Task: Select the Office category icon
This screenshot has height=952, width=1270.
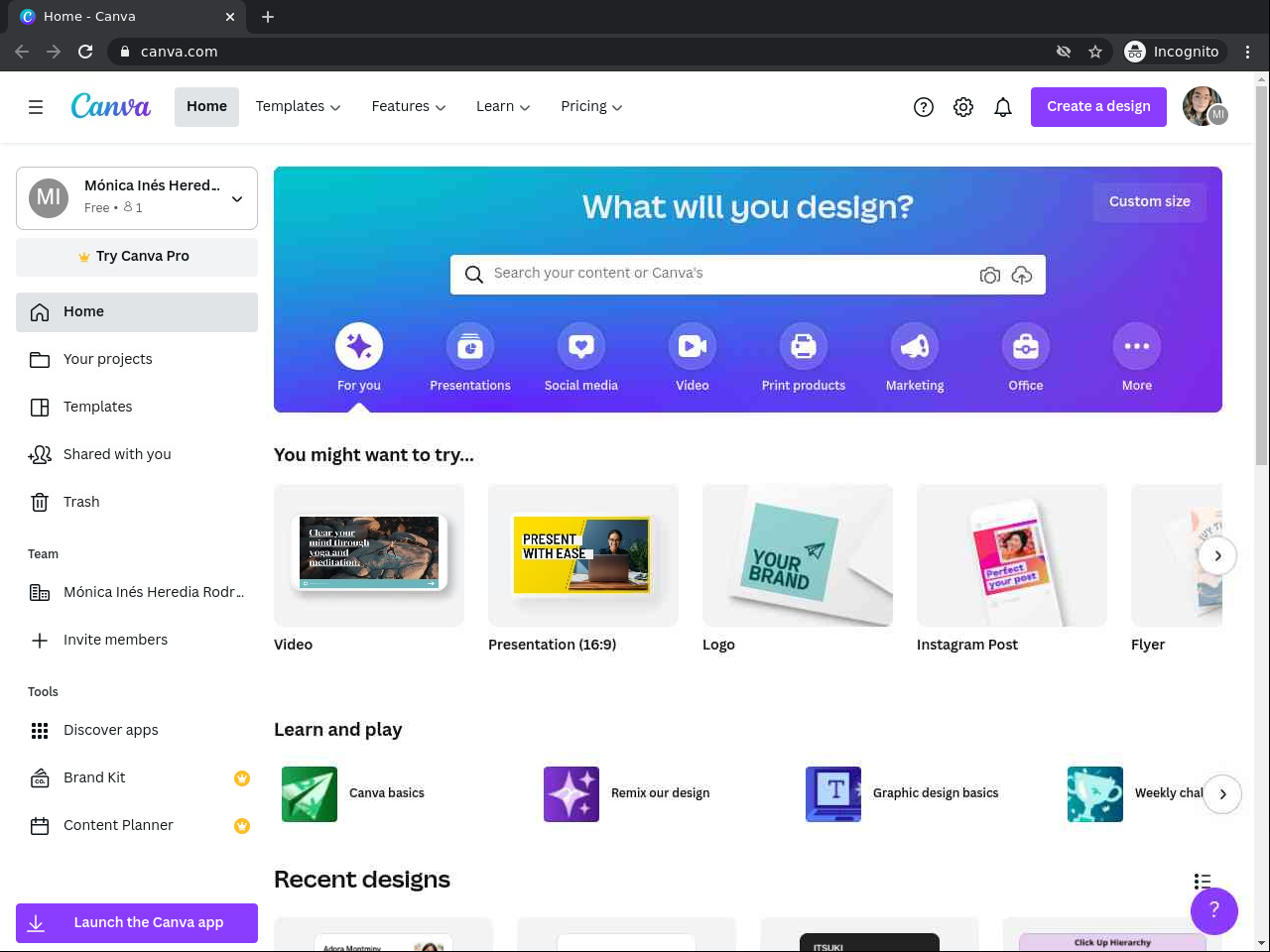Action: click(1026, 346)
